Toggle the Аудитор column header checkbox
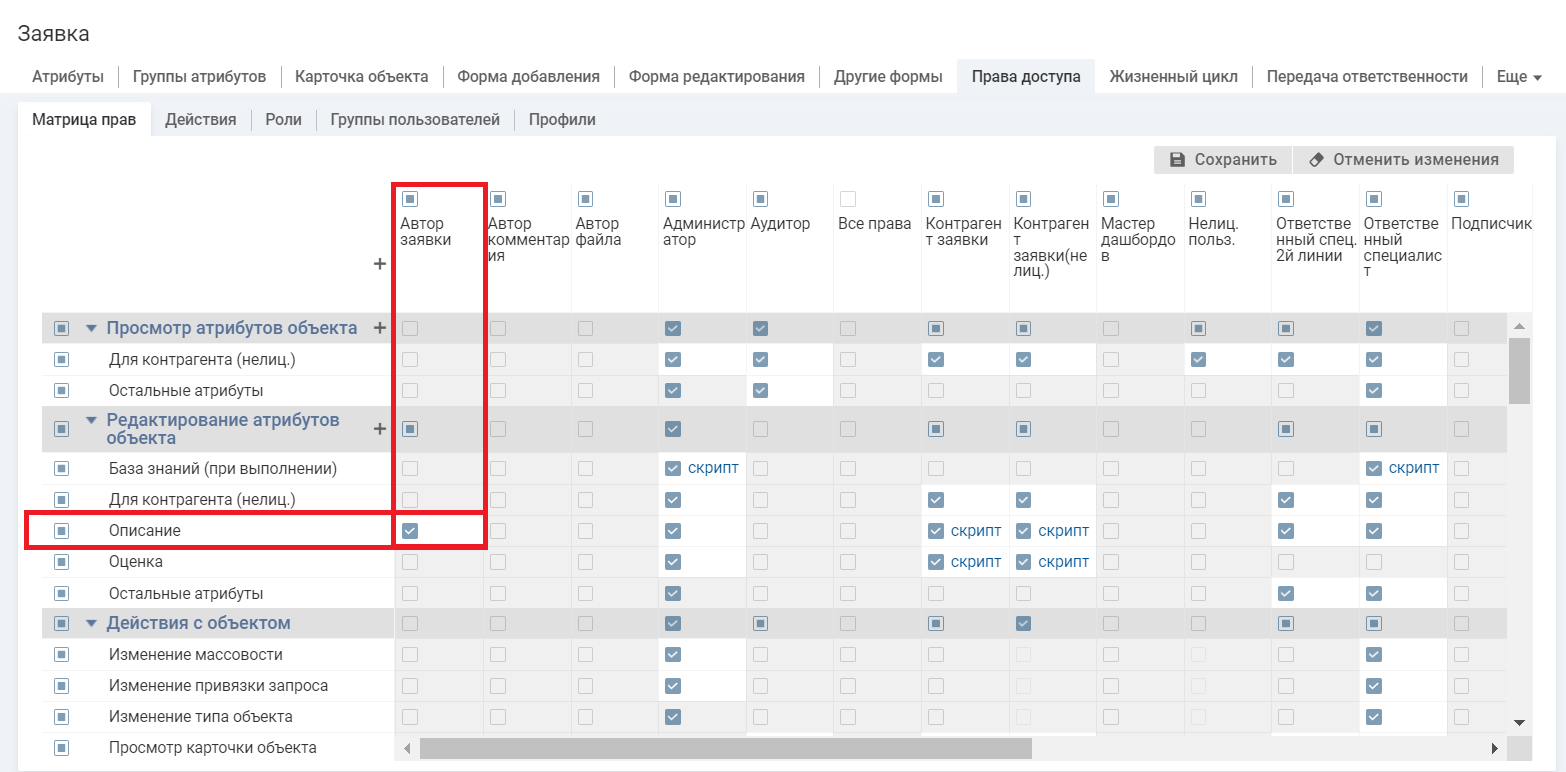 pyautogui.click(x=760, y=199)
